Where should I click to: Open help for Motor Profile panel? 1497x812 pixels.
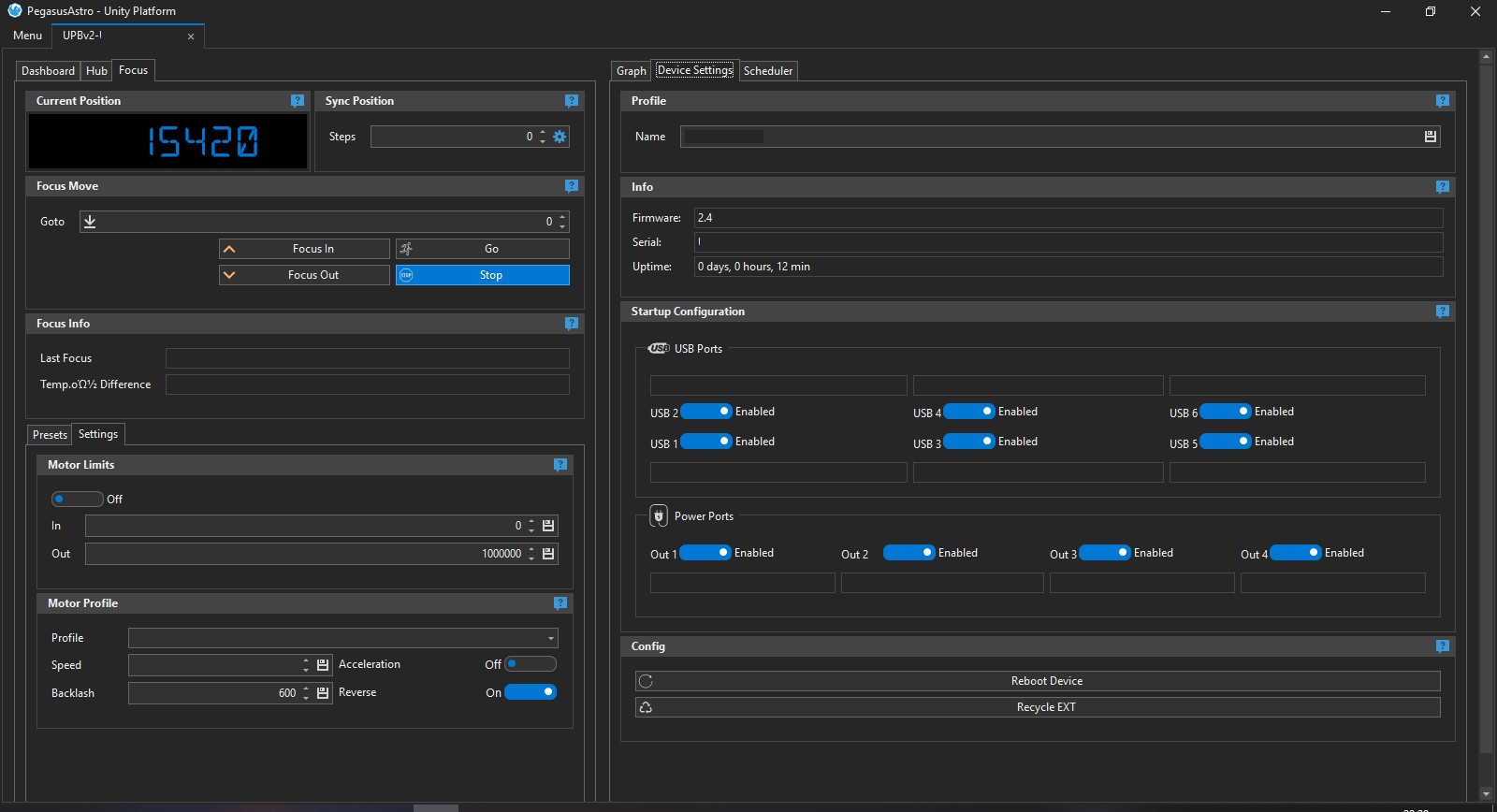point(560,603)
